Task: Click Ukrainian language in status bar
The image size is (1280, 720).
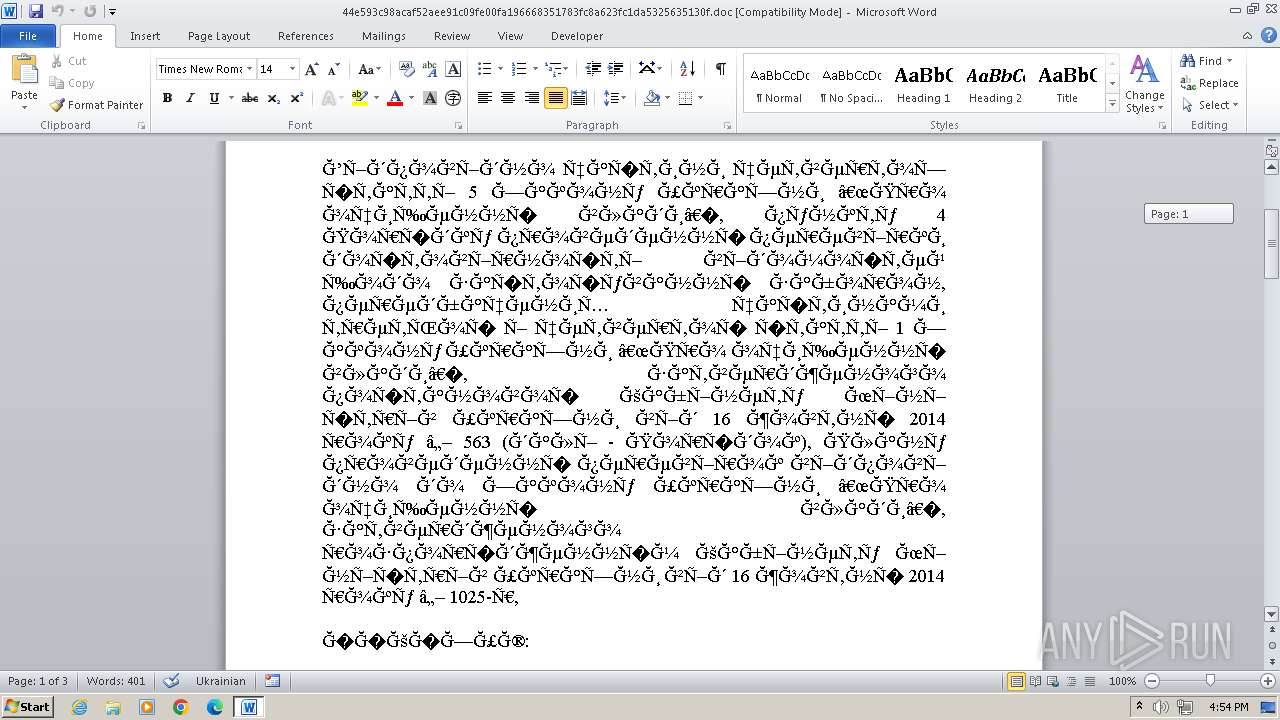Action: (220, 681)
